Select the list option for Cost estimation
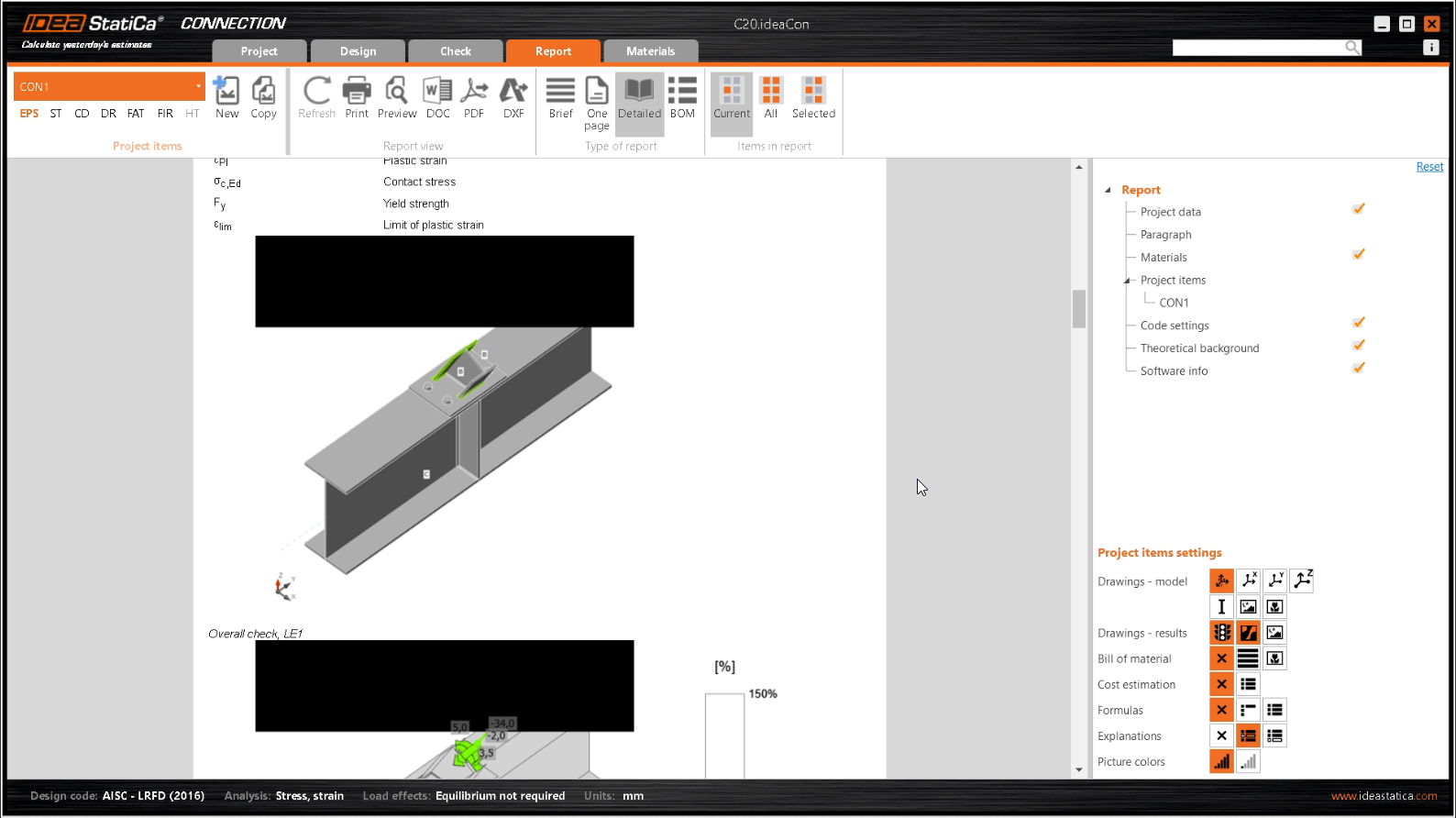 coord(1248,684)
